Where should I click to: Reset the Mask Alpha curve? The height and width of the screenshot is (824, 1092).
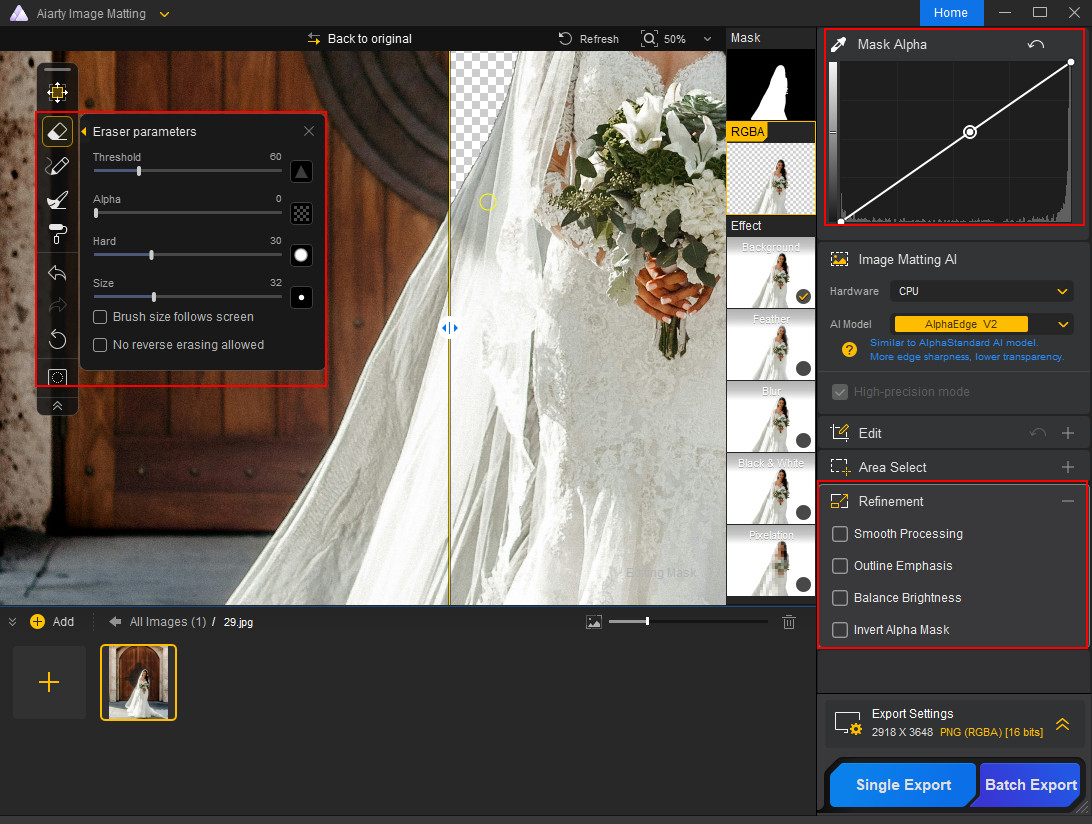1036,45
